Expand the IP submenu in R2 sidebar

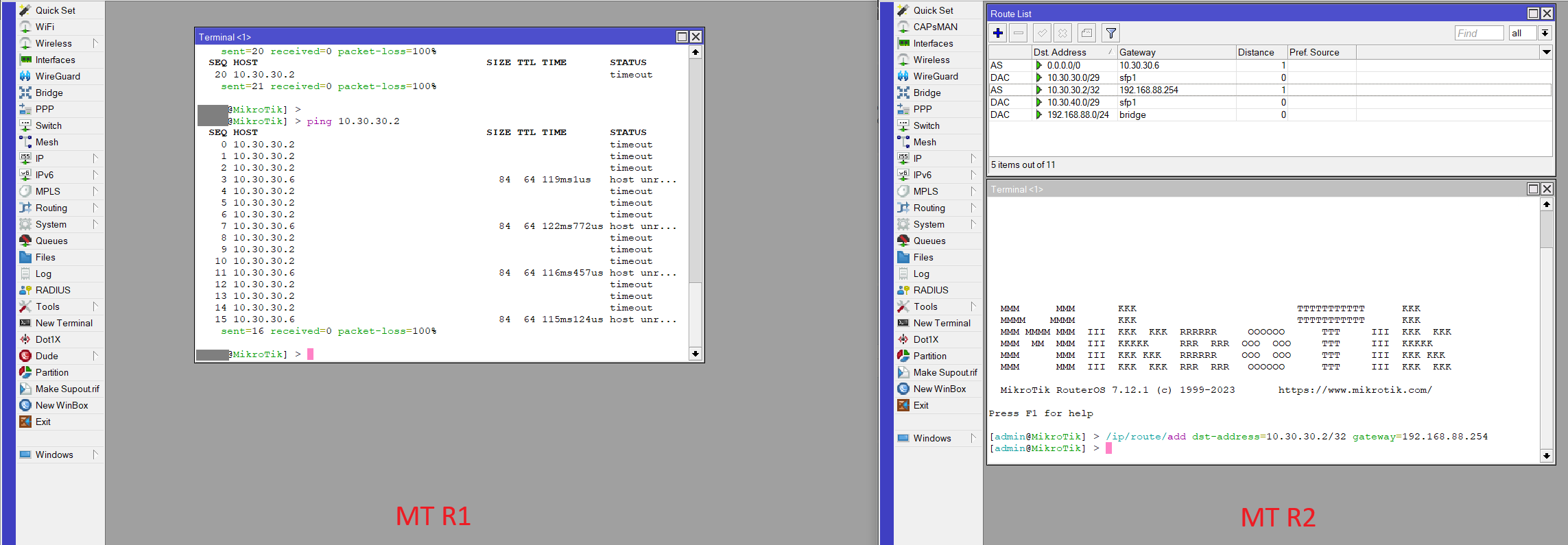(973, 158)
